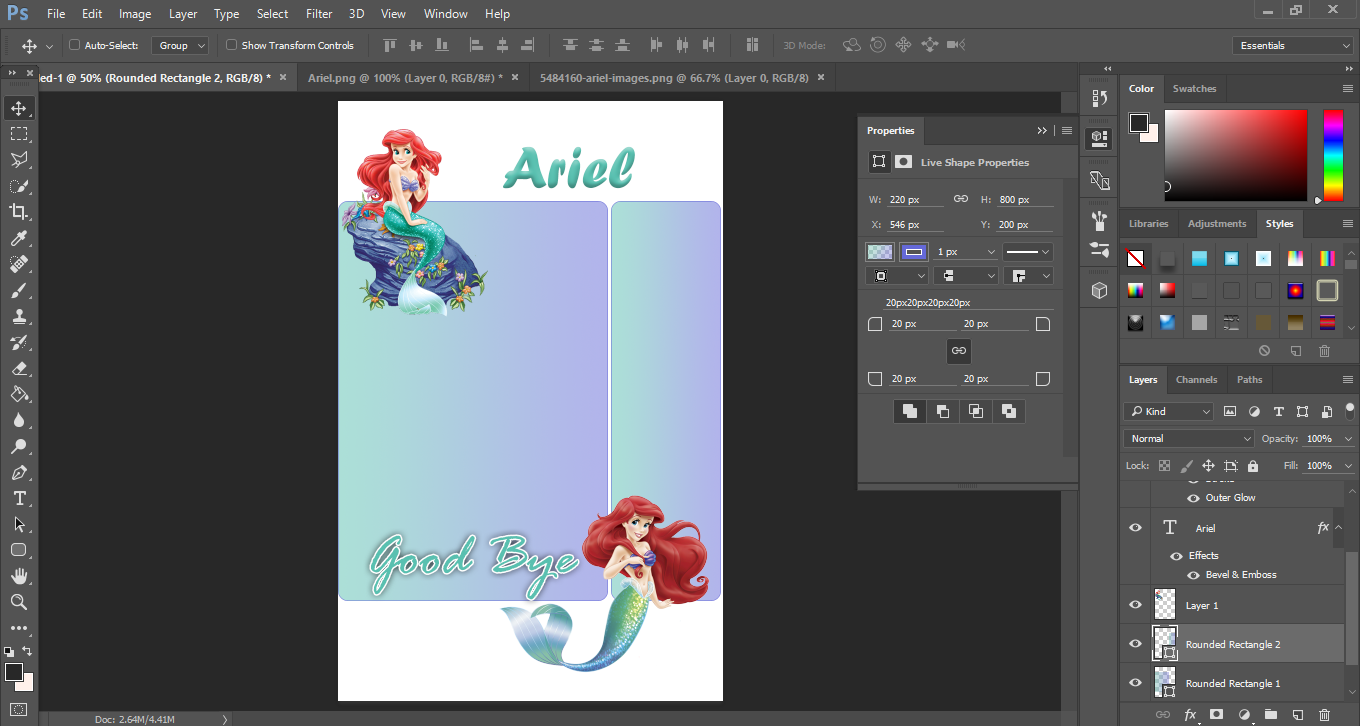Open the Paths tab
Image resolution: width=1360 pixels, height=726 pixels.
1249,379
